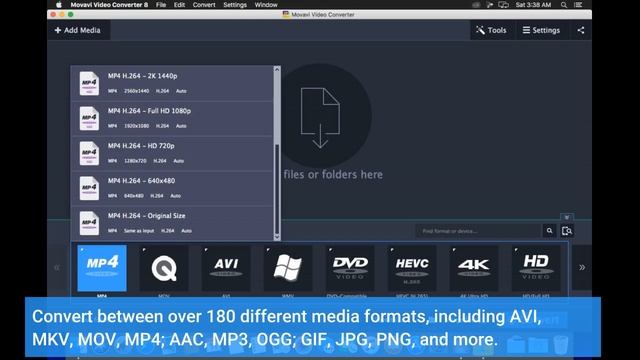Pick the AVI format icon

[x=226, y=268]
